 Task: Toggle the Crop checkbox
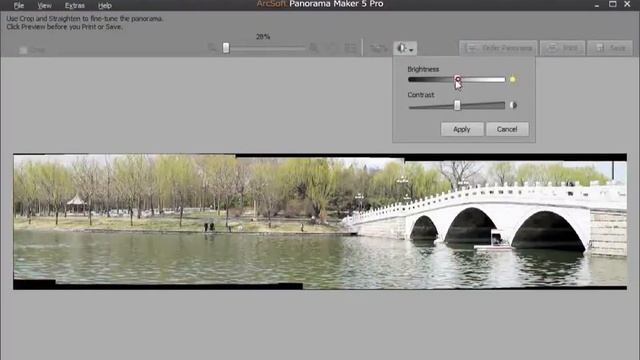[x=23, y=50]
